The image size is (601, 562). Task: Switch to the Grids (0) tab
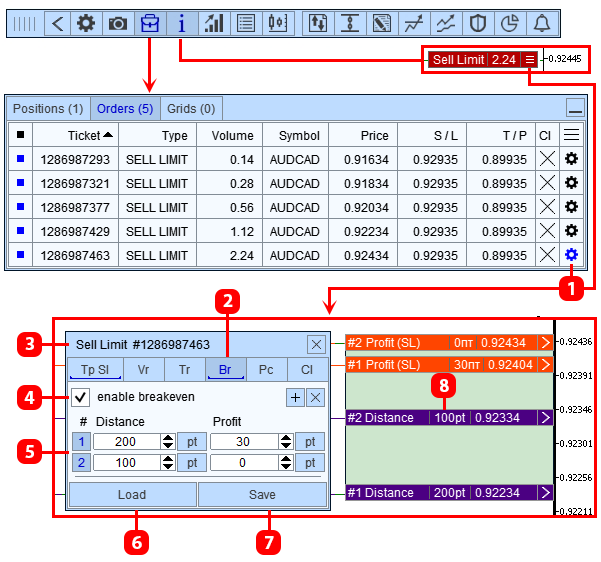[191, 109]
